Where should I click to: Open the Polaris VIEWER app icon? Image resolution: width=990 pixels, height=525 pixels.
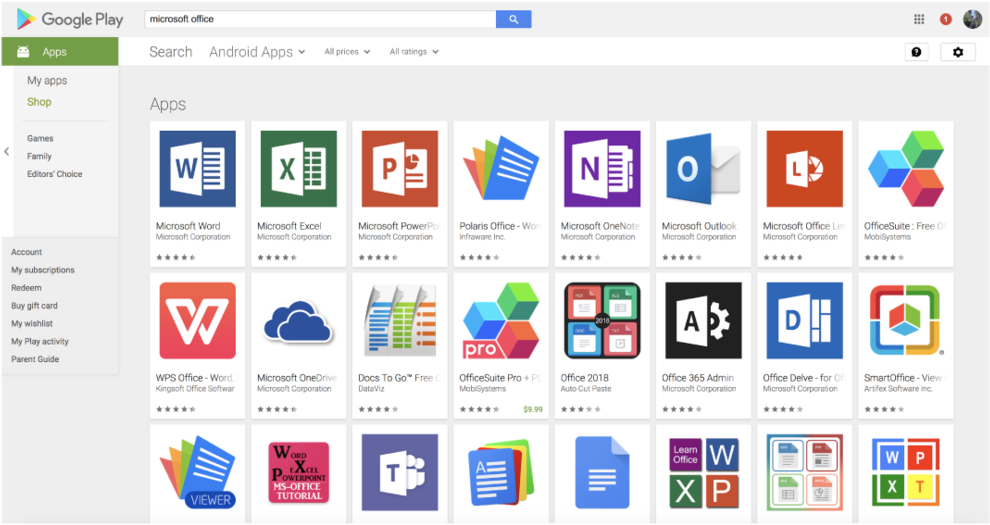pyautogui.click(x=198, y=472)
